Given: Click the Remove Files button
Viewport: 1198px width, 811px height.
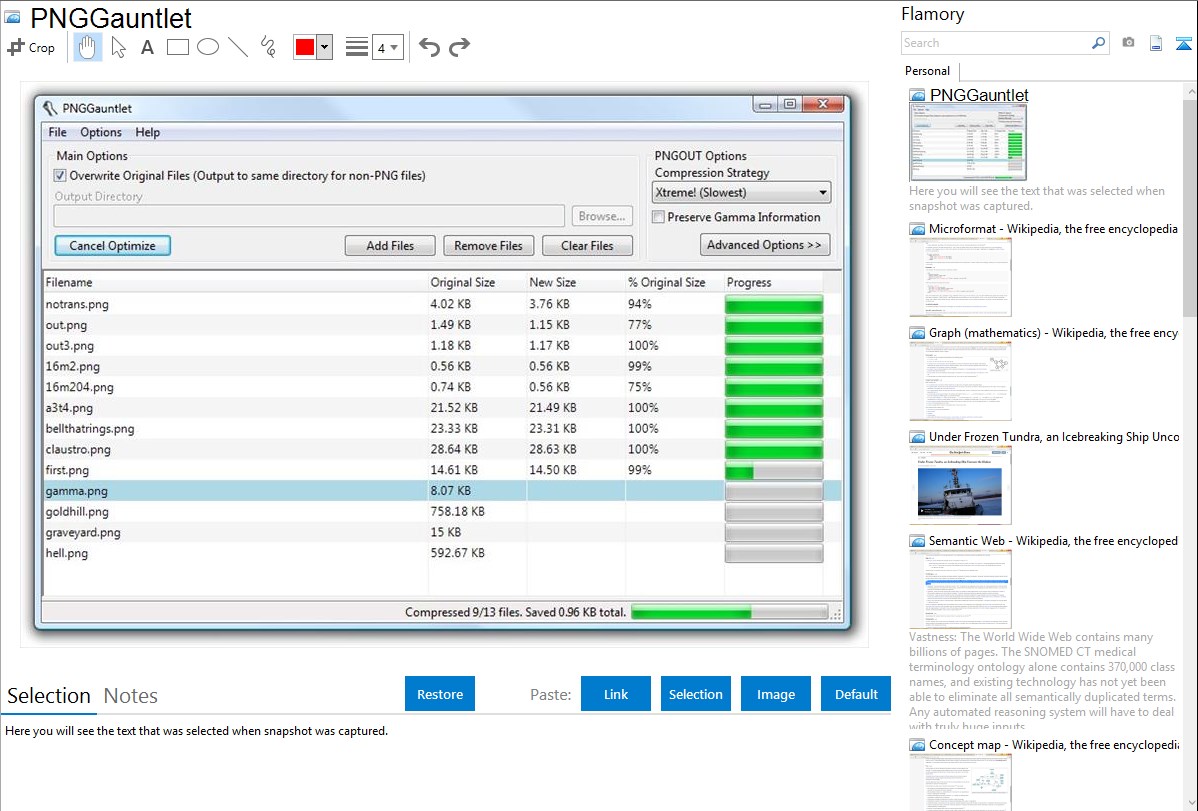Looking at the screenshot, I should click(x=488, y=245).
